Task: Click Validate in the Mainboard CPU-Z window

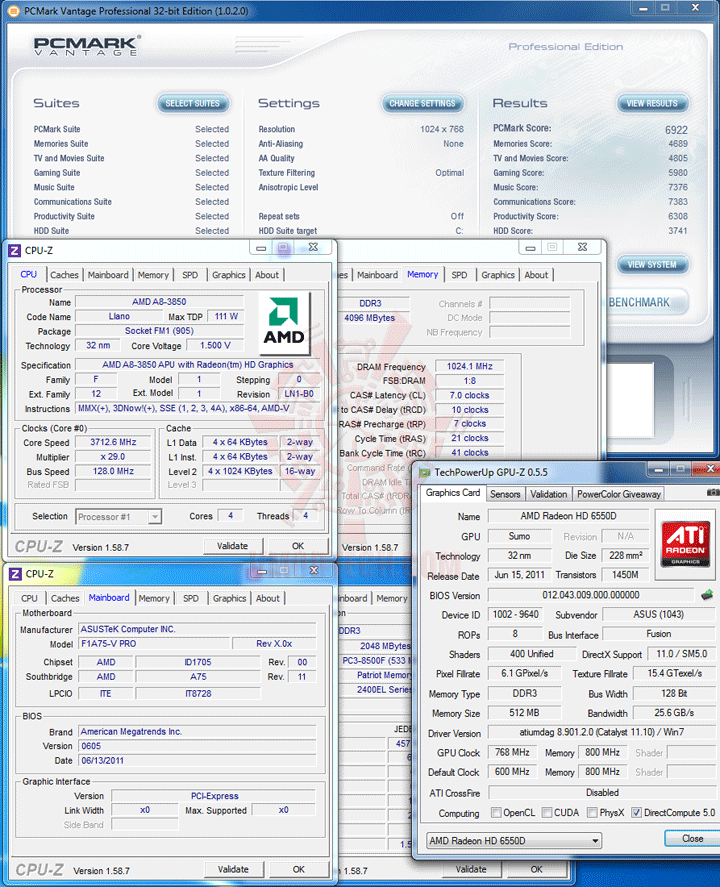Action: click(233, 869)
